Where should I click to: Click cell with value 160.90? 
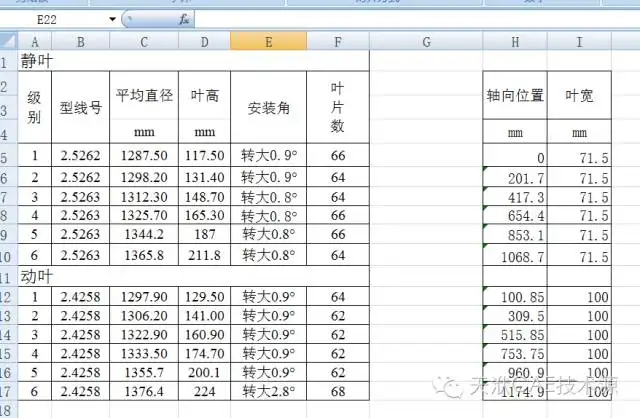click(x=204, y=334)
